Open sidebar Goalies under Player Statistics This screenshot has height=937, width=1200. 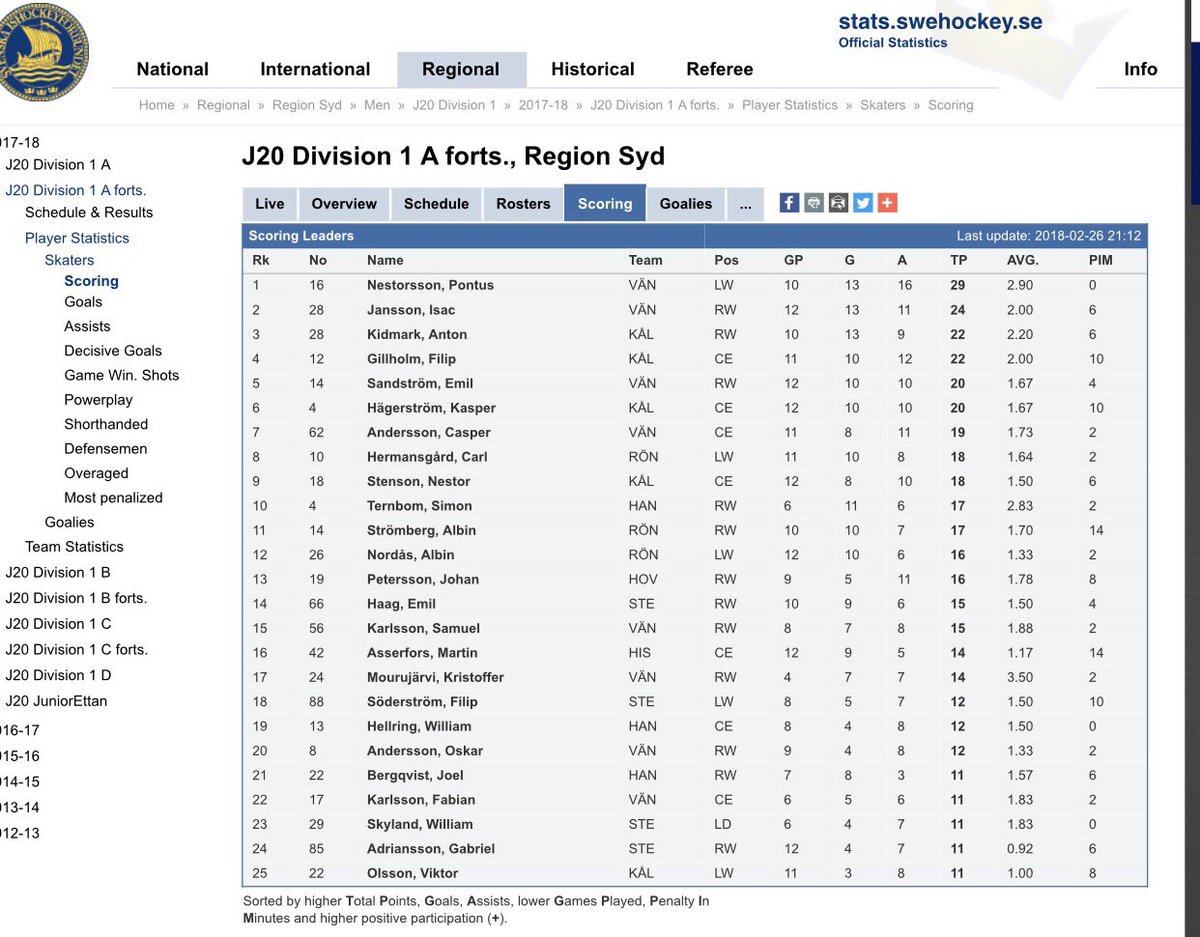tap(69, 522)
